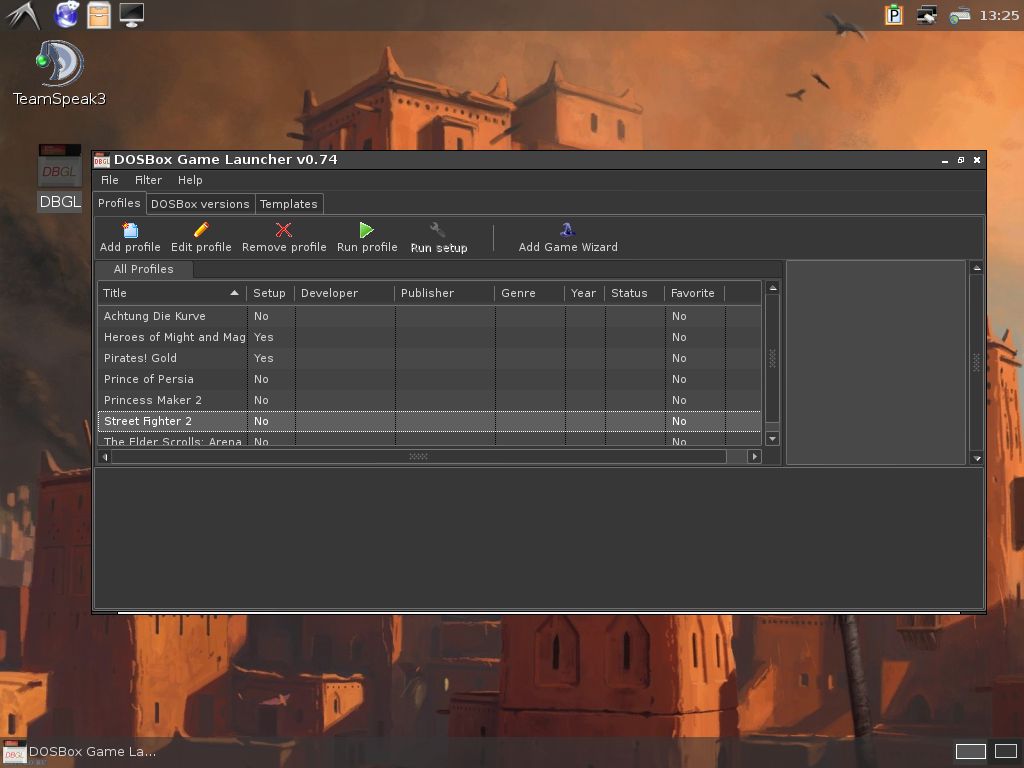Click the DBGL icon in window title bar
This screenshot has height=768, width=1024.
click(x=102, y=160)
